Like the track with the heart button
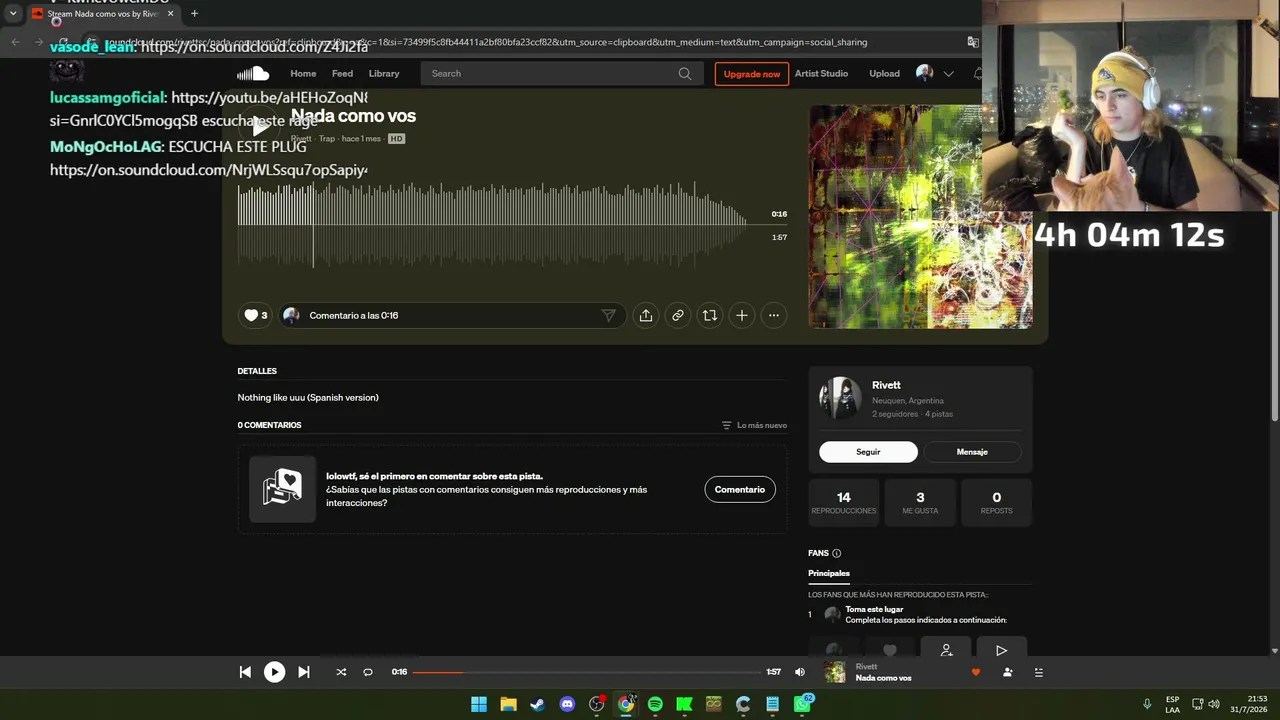The height and width of the screenshot is (720, 1280). (256, 315)
